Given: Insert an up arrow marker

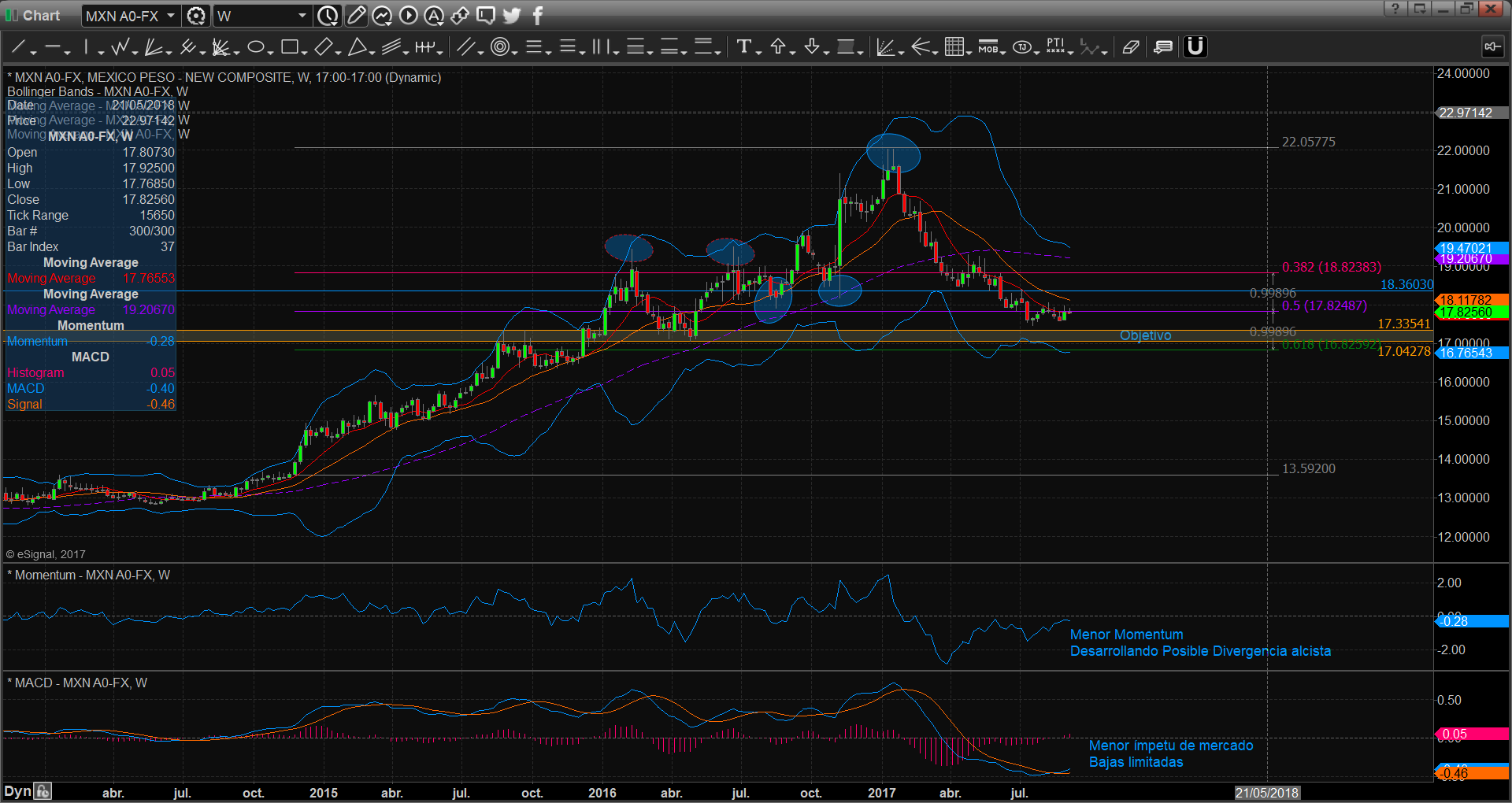Looking at the screenshot, I should click(778, 47).
